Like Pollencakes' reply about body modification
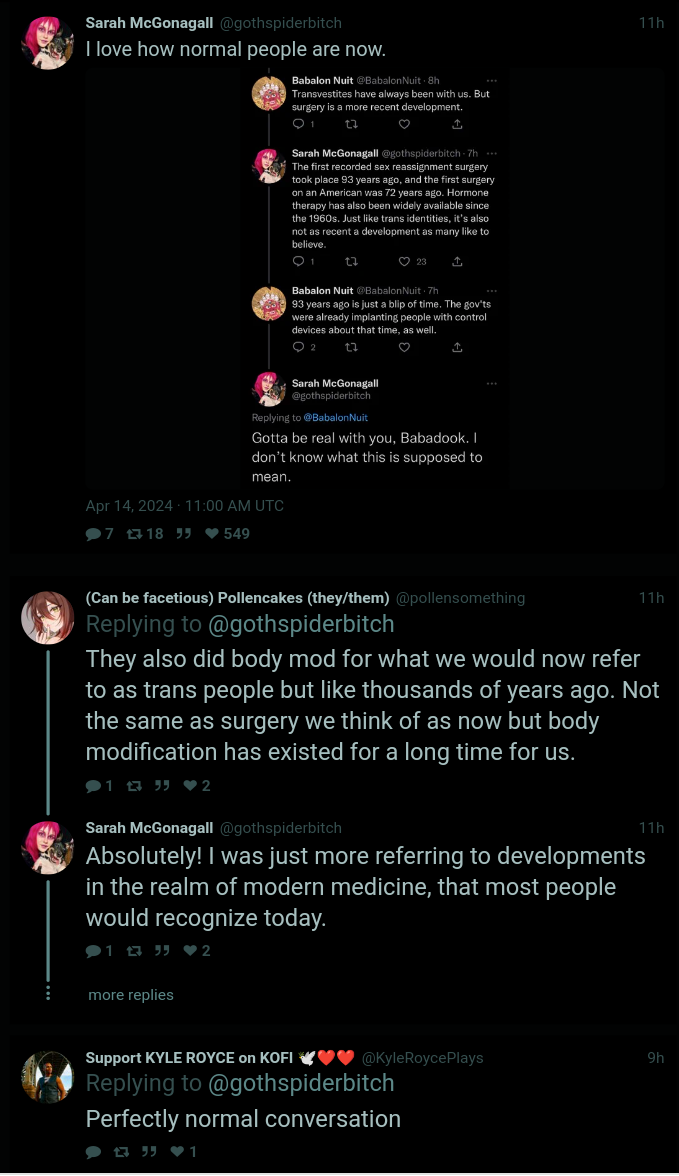This screenshot has height=1176, width=679. (190, 786)
